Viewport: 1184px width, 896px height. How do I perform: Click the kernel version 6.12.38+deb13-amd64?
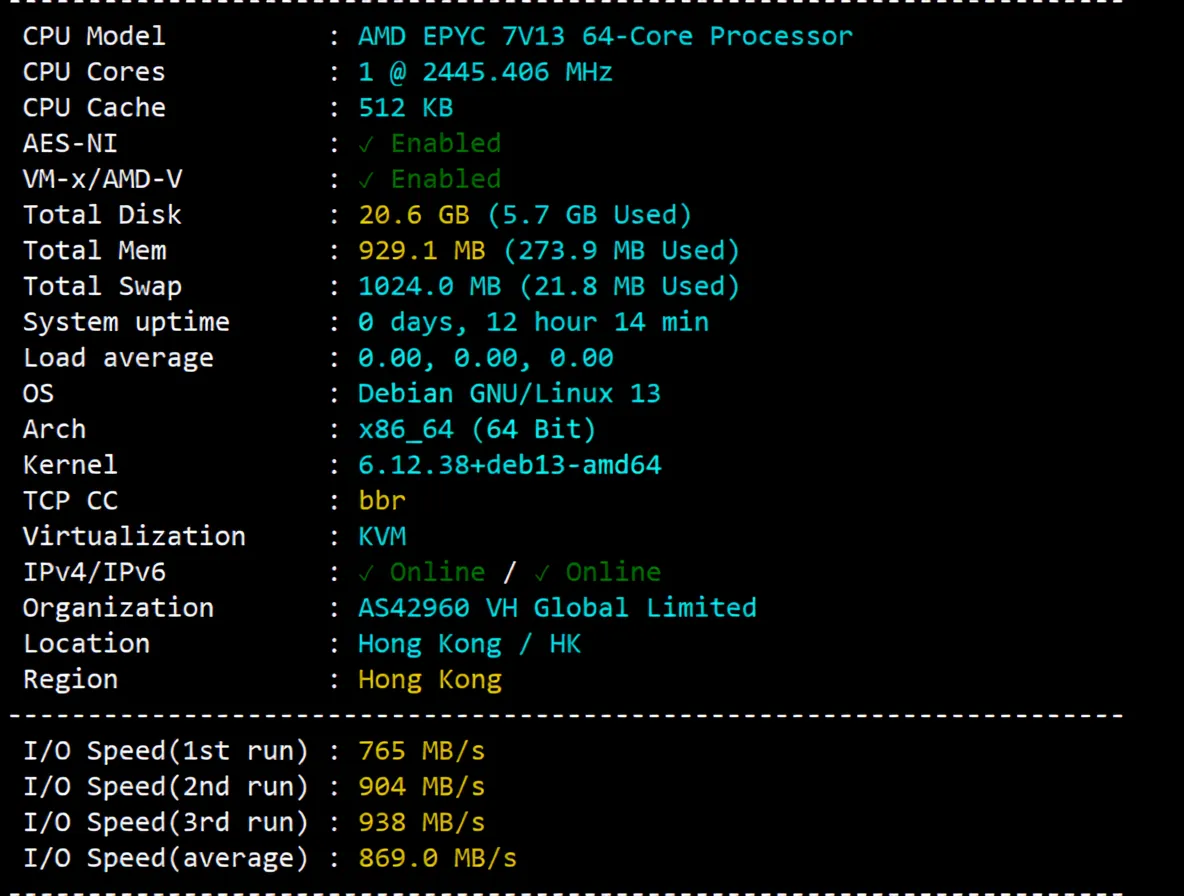pyautogui.click(x=510, y=465)
